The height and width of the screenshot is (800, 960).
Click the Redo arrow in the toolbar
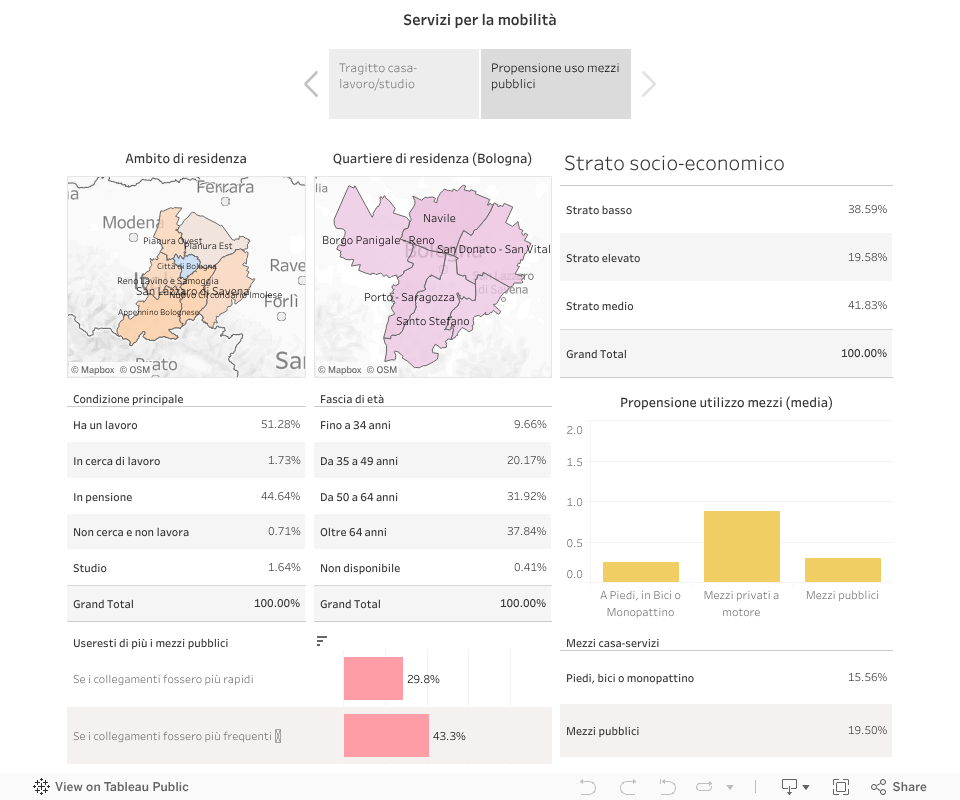click(628, 787)
